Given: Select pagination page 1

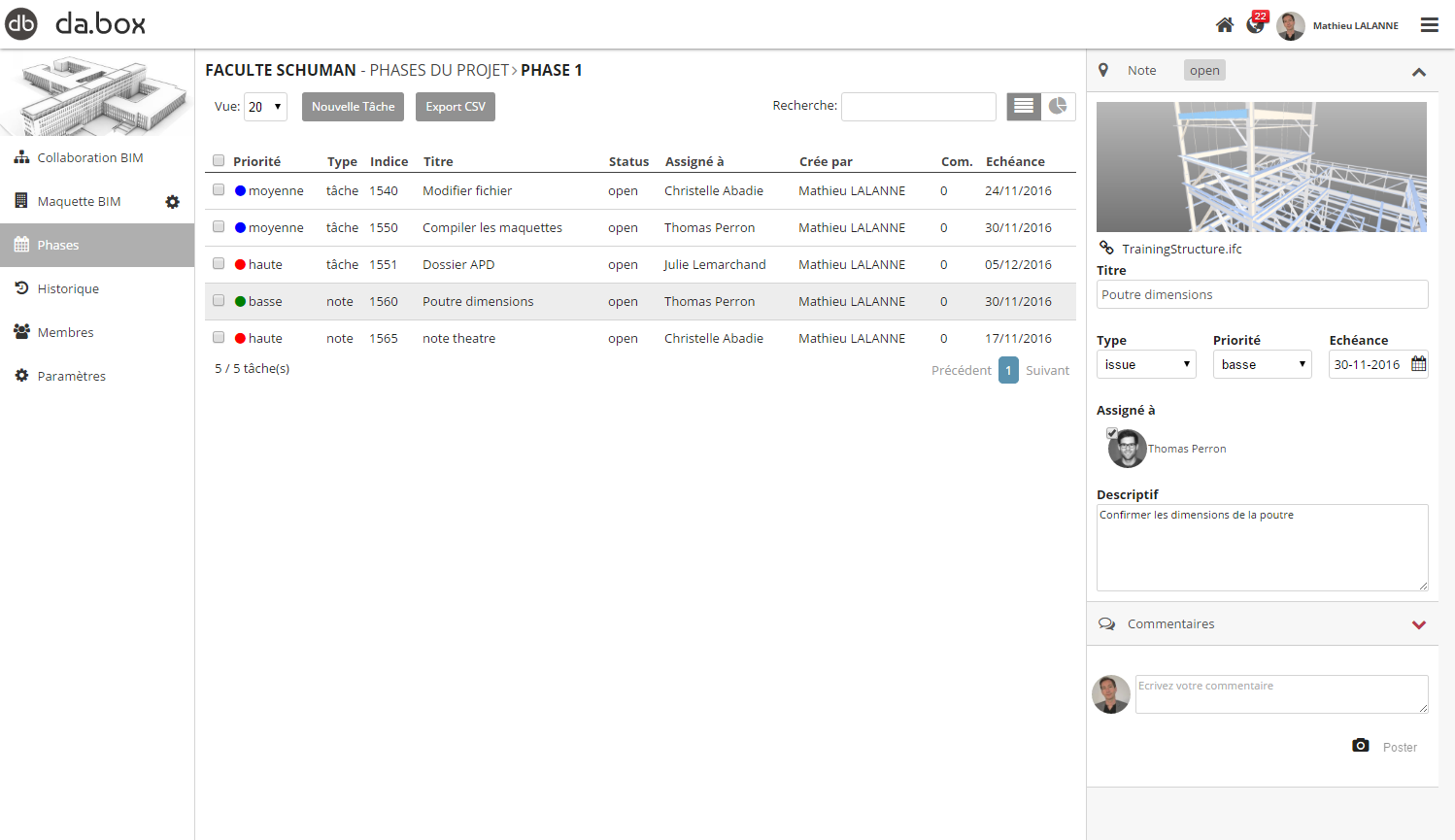Looking at the screenshot, I should point(1008,370).
